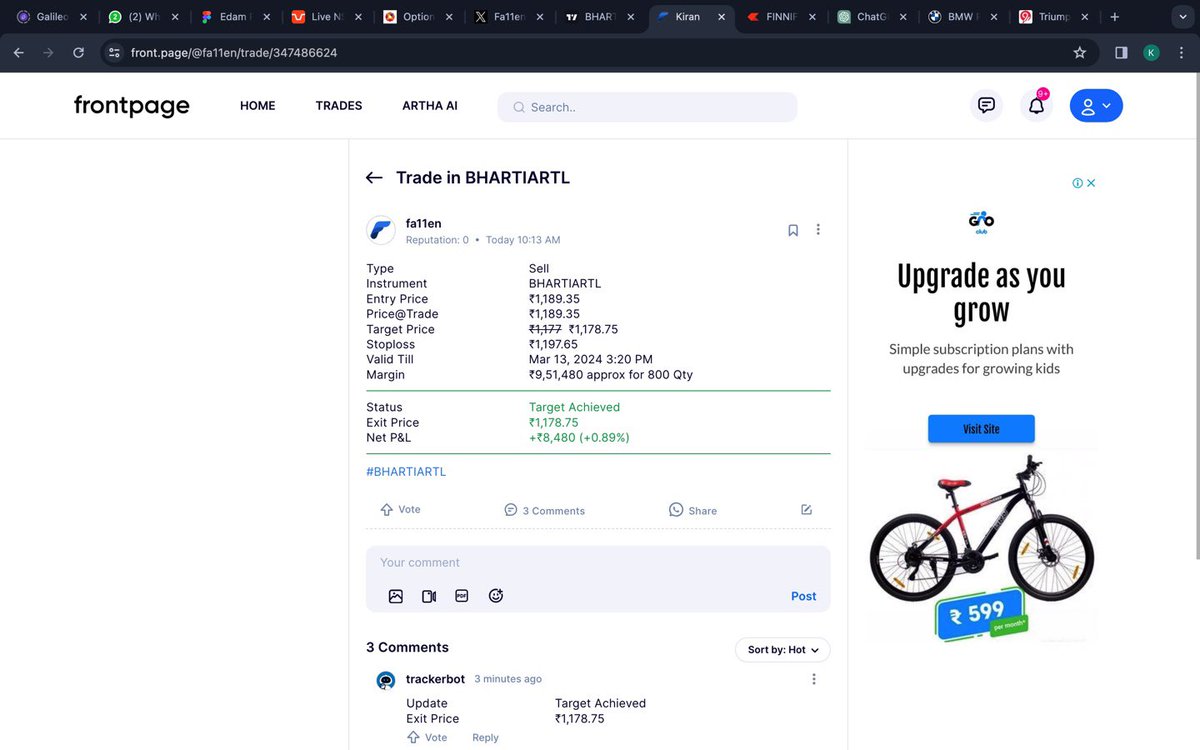Click the trackerbot avatar
The image size is (1200, 750).
(x=385, y=681)
